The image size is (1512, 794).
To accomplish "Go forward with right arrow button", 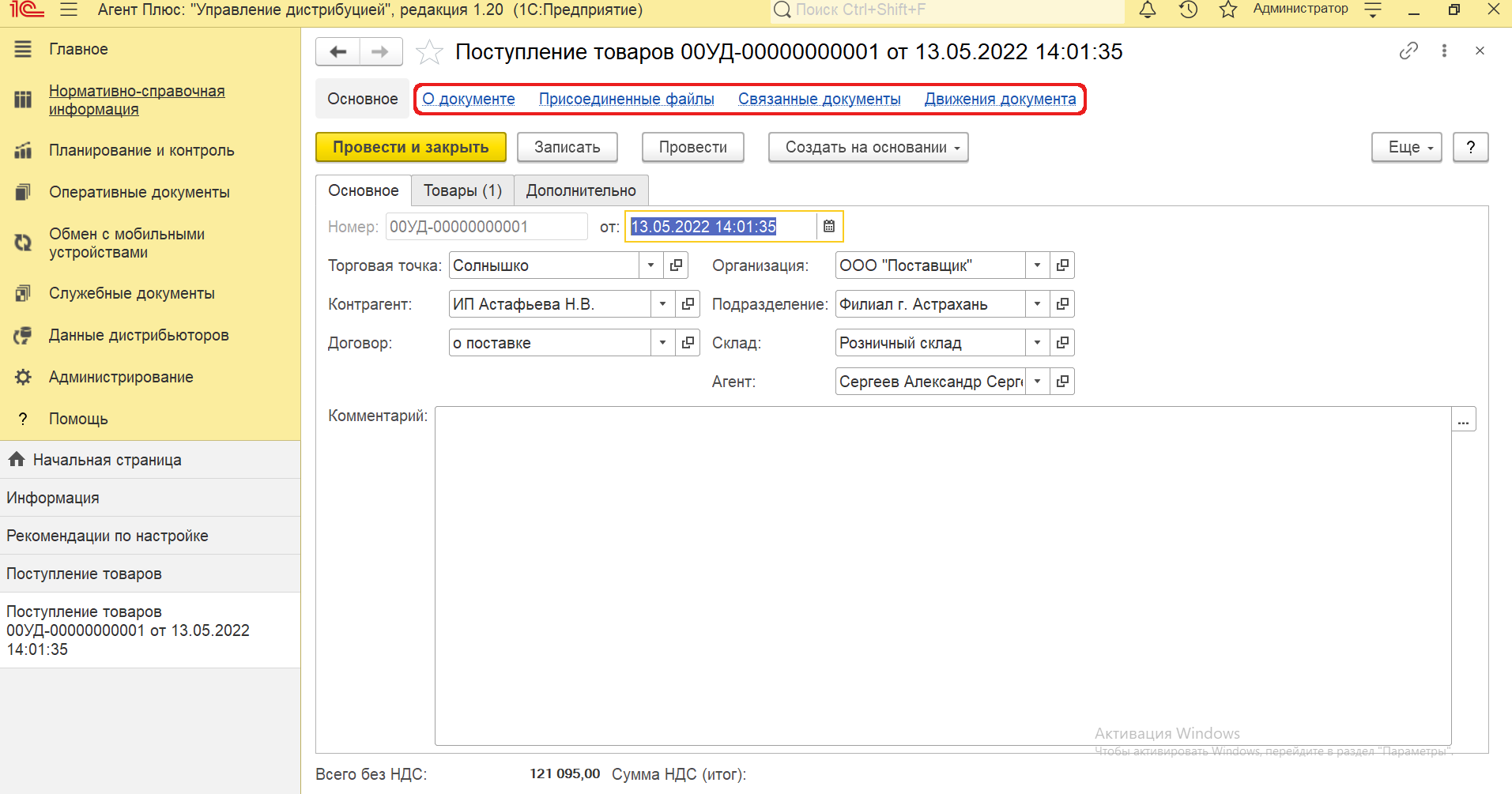I will [381, 51].
